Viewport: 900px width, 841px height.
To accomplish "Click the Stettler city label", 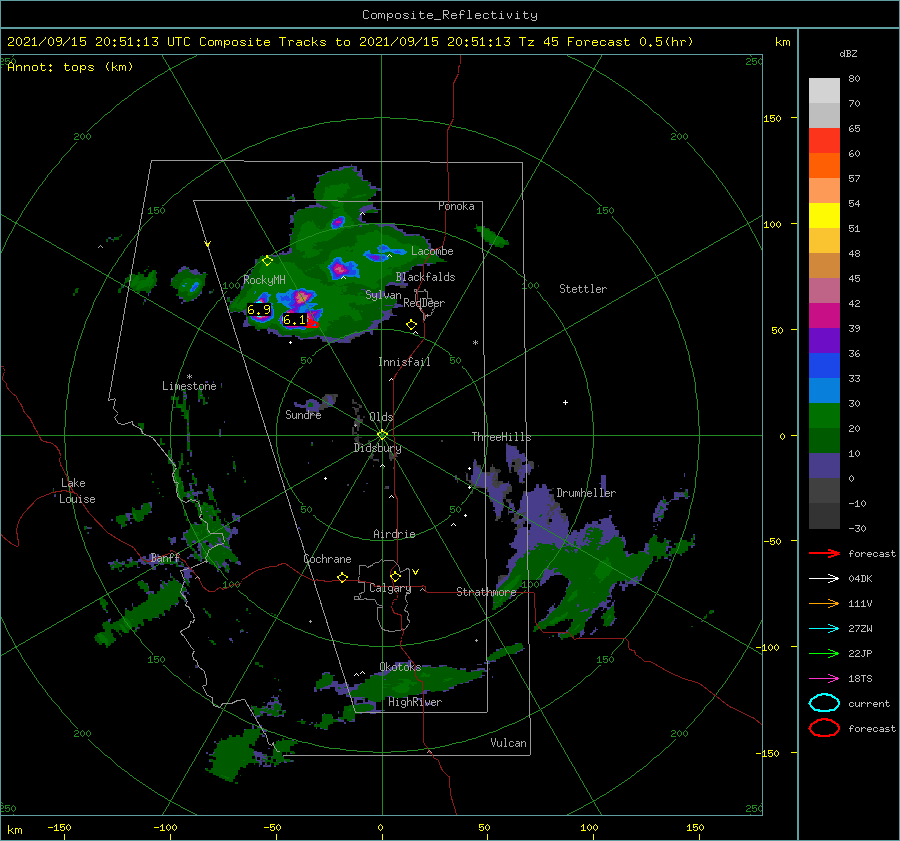I will [583, 289].
